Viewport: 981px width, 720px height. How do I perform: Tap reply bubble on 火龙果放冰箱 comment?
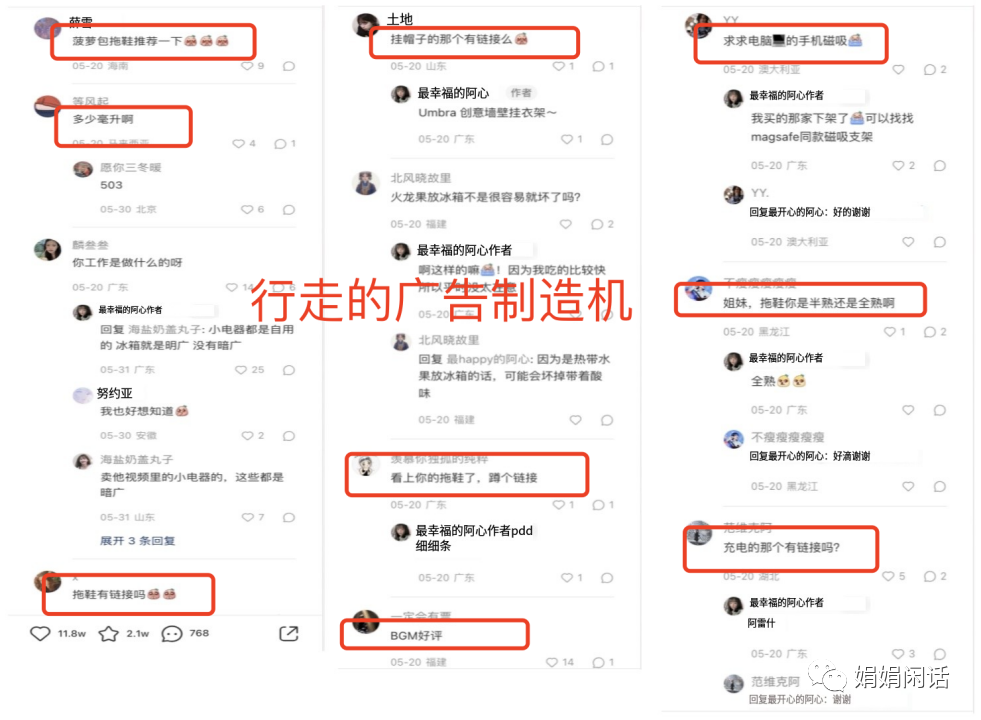pyautogui.click(x=597, y=224)
